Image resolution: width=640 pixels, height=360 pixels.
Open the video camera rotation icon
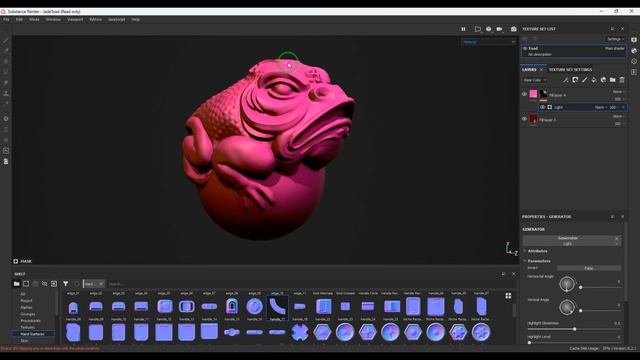[499, 29]
